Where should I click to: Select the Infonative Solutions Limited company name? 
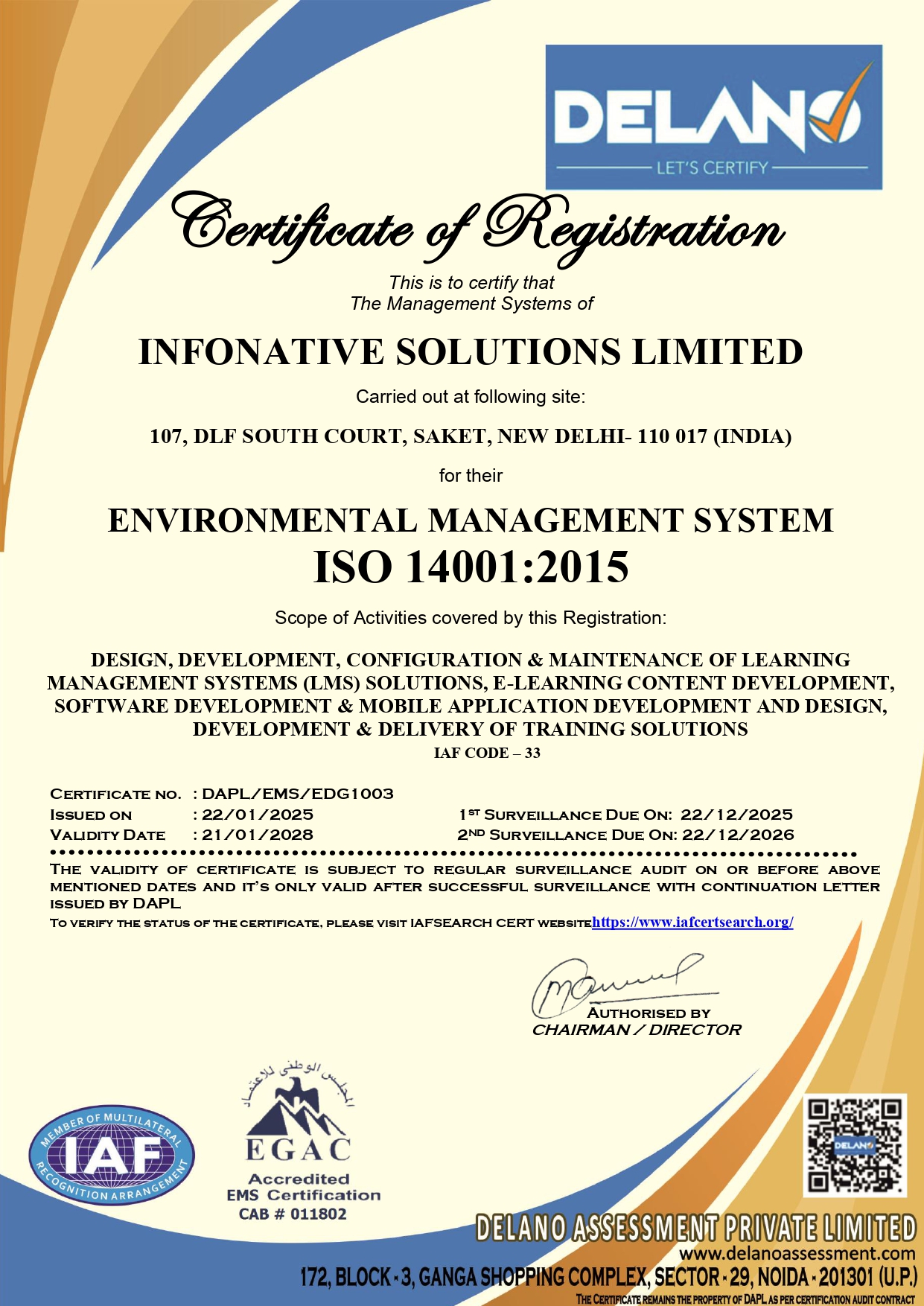(471, 352)
